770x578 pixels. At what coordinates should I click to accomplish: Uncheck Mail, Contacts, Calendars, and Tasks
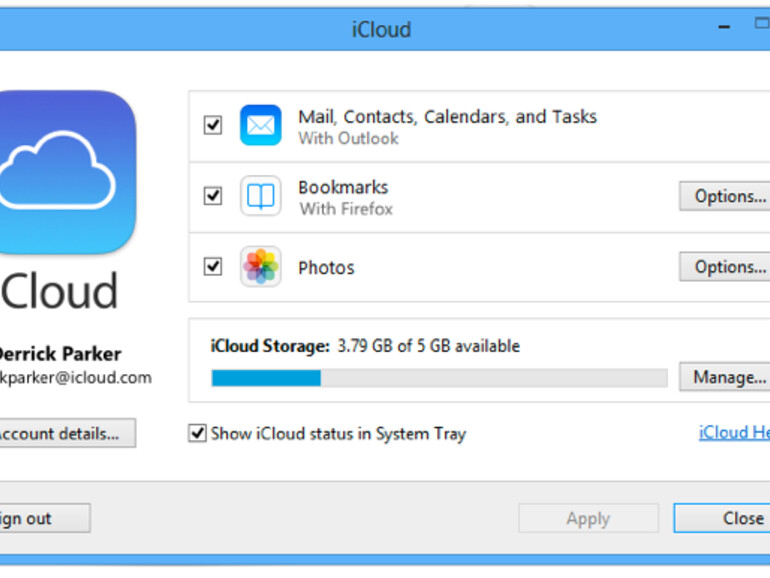point(213,125)
